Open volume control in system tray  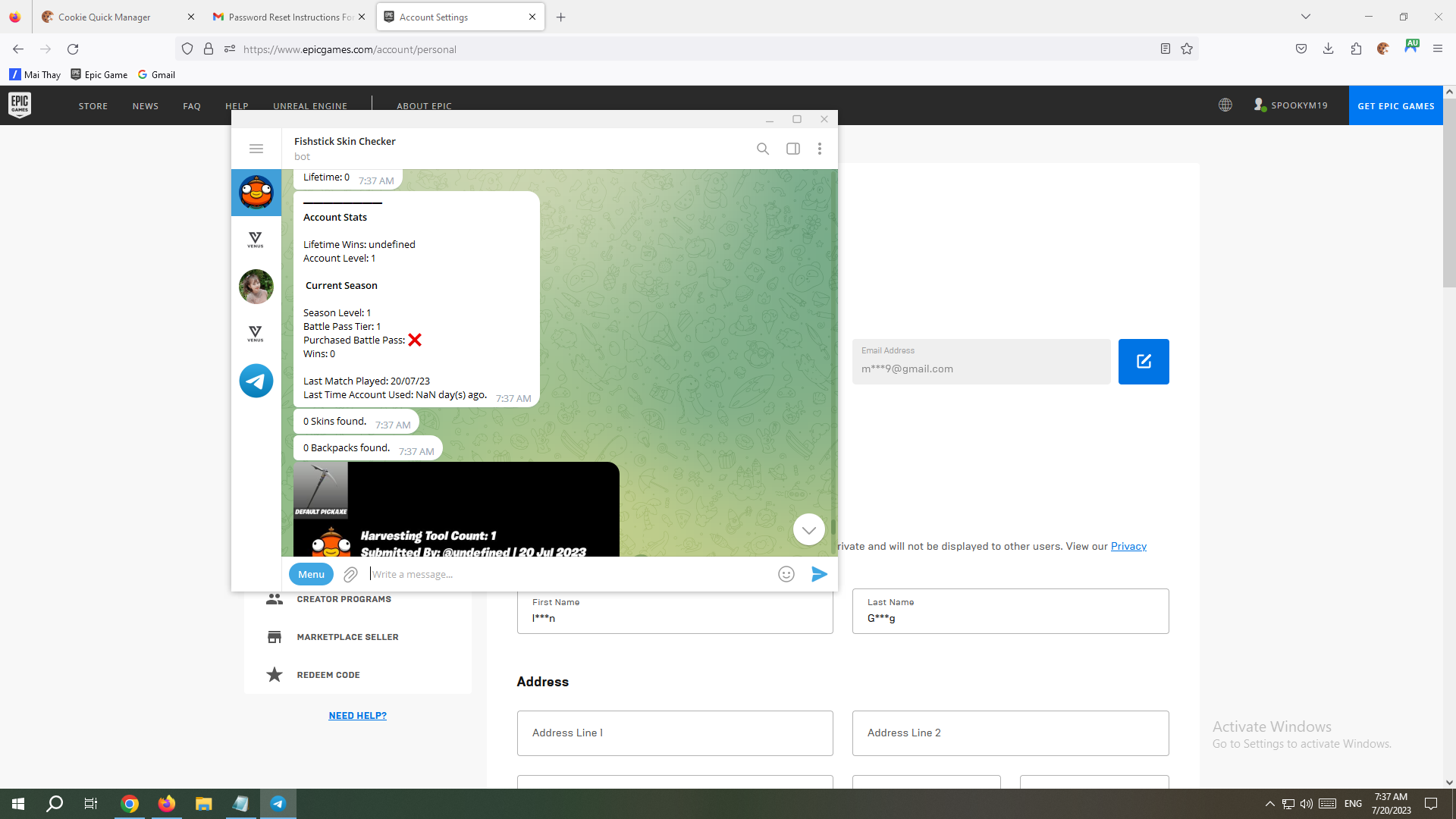pos(1307,804)
